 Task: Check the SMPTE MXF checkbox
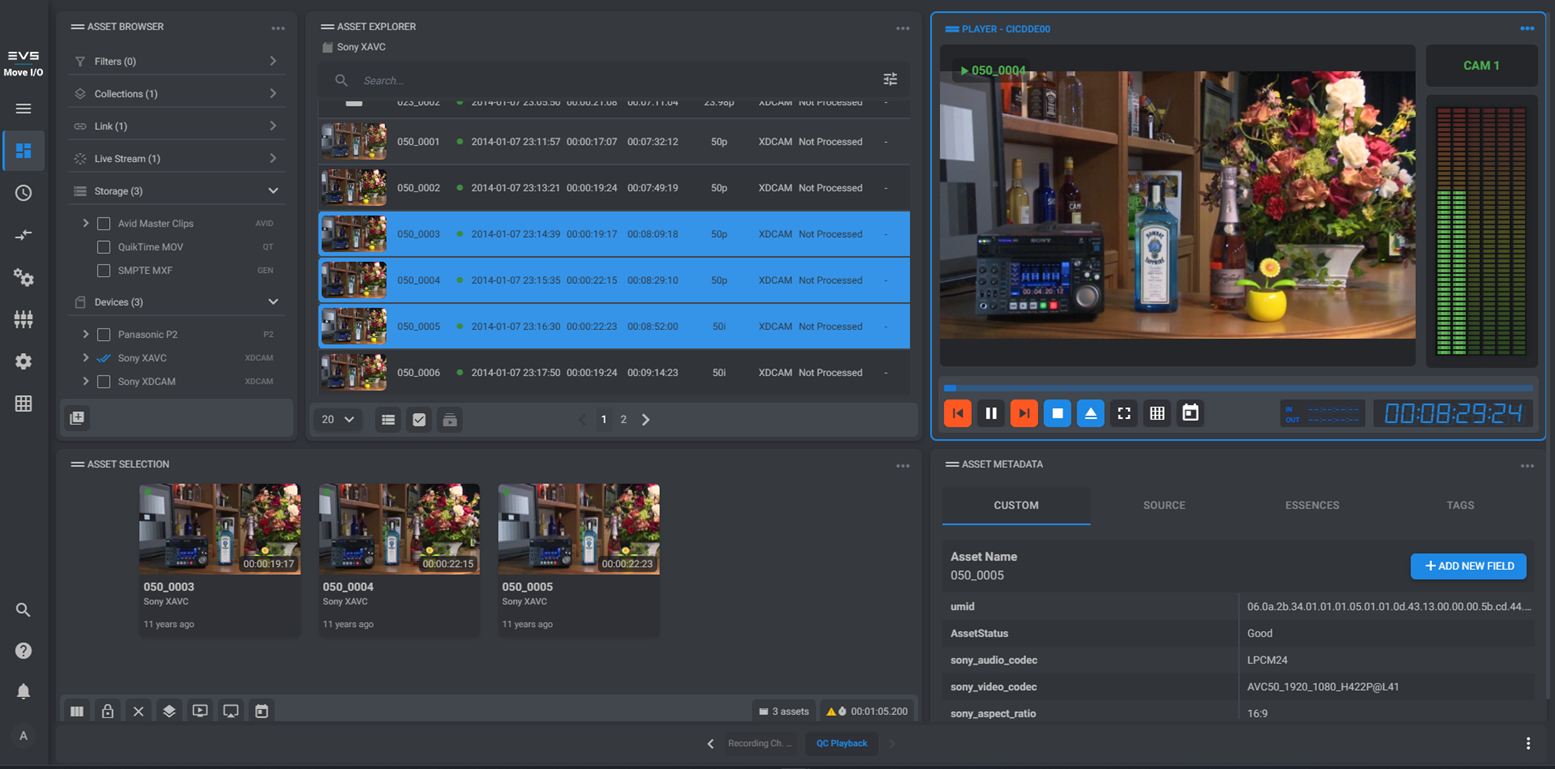tap(103, 270)
